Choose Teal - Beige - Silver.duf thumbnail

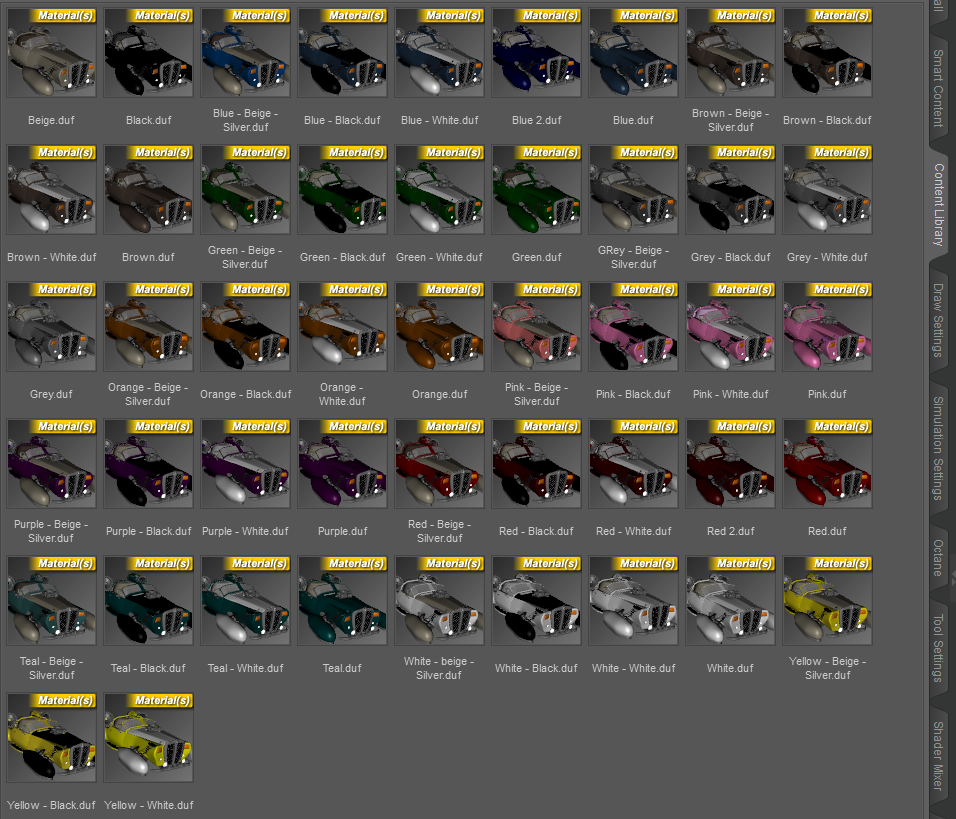tap(51, 600)
